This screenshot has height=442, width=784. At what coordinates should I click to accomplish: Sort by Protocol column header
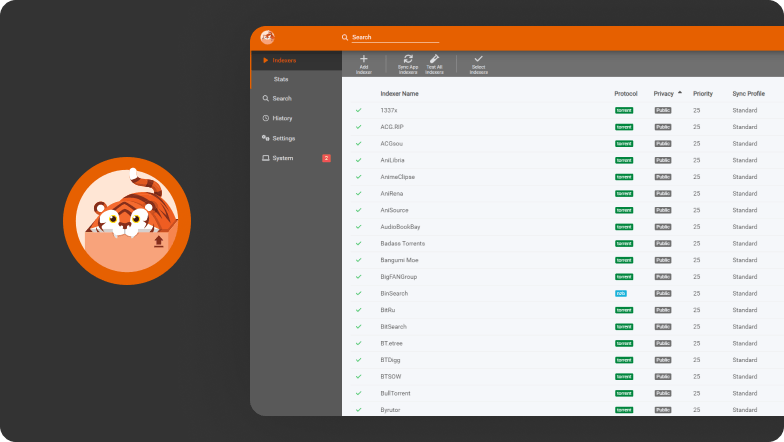625,93
